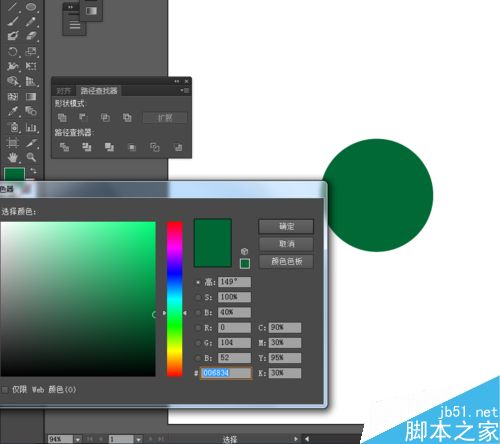Select the S saturation radio button
Viewport: 500px width, 444px height.
pos(198,297)
